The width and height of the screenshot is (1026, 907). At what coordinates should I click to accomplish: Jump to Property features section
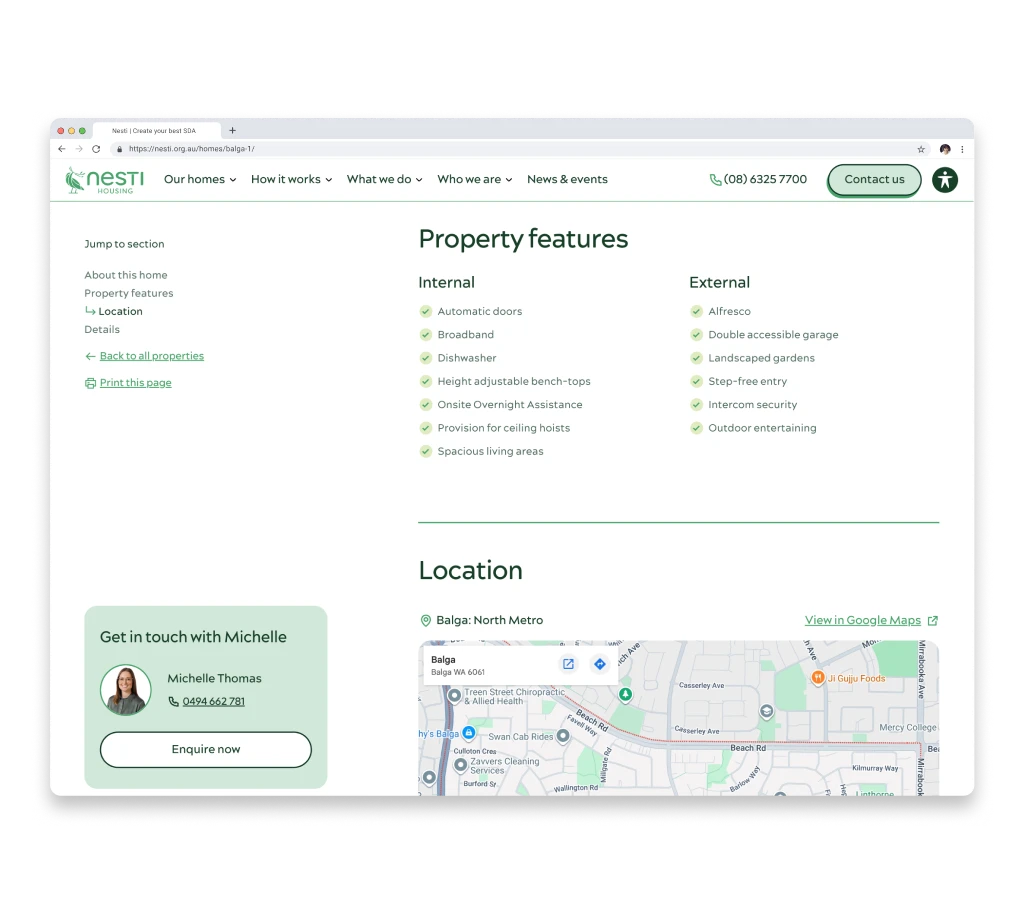pyautogui.click(x=129, y=293)
